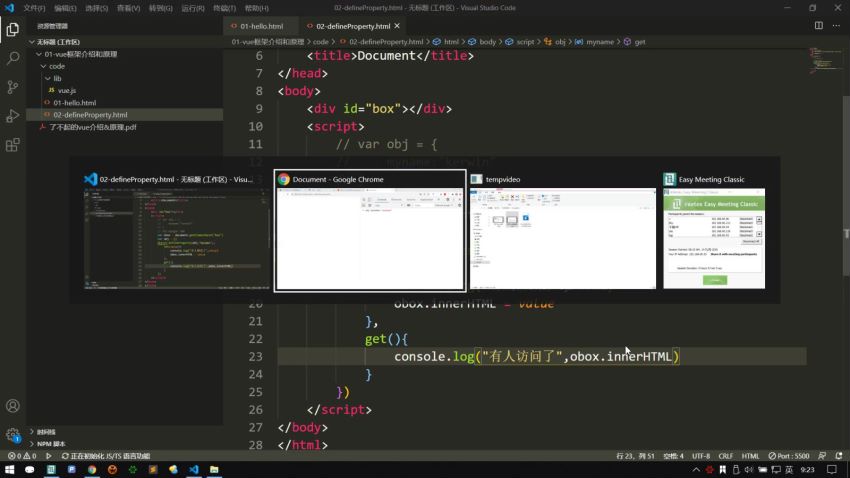Collapse the 无标题 (工作区) workspace section
Screen dimensions: 850x478
click(125, 42)
